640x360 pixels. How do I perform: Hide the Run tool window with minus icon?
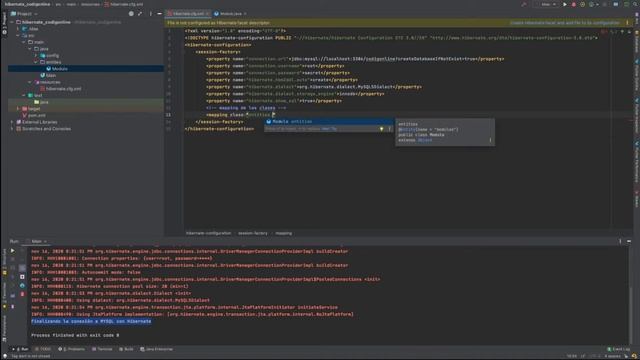tap(629, 241)
